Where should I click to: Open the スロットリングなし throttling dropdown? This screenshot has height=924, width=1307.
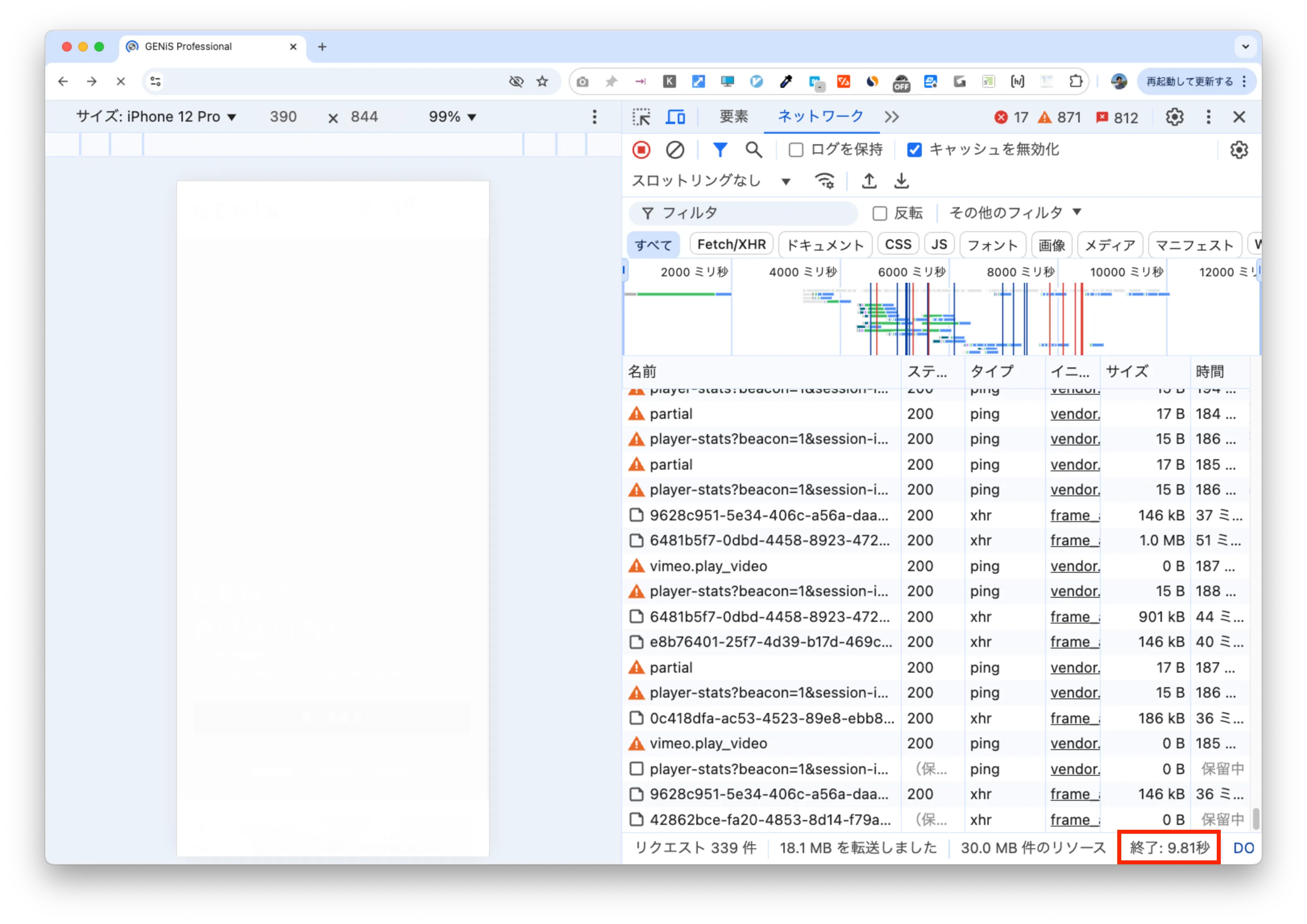click(711, 182)
